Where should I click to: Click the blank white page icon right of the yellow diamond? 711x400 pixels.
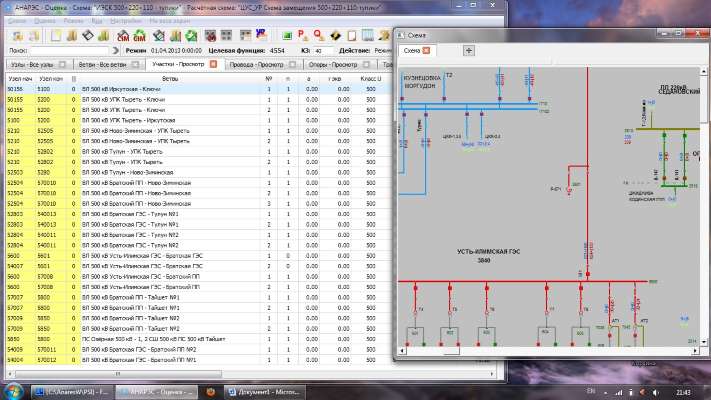(x=352, y=35)
